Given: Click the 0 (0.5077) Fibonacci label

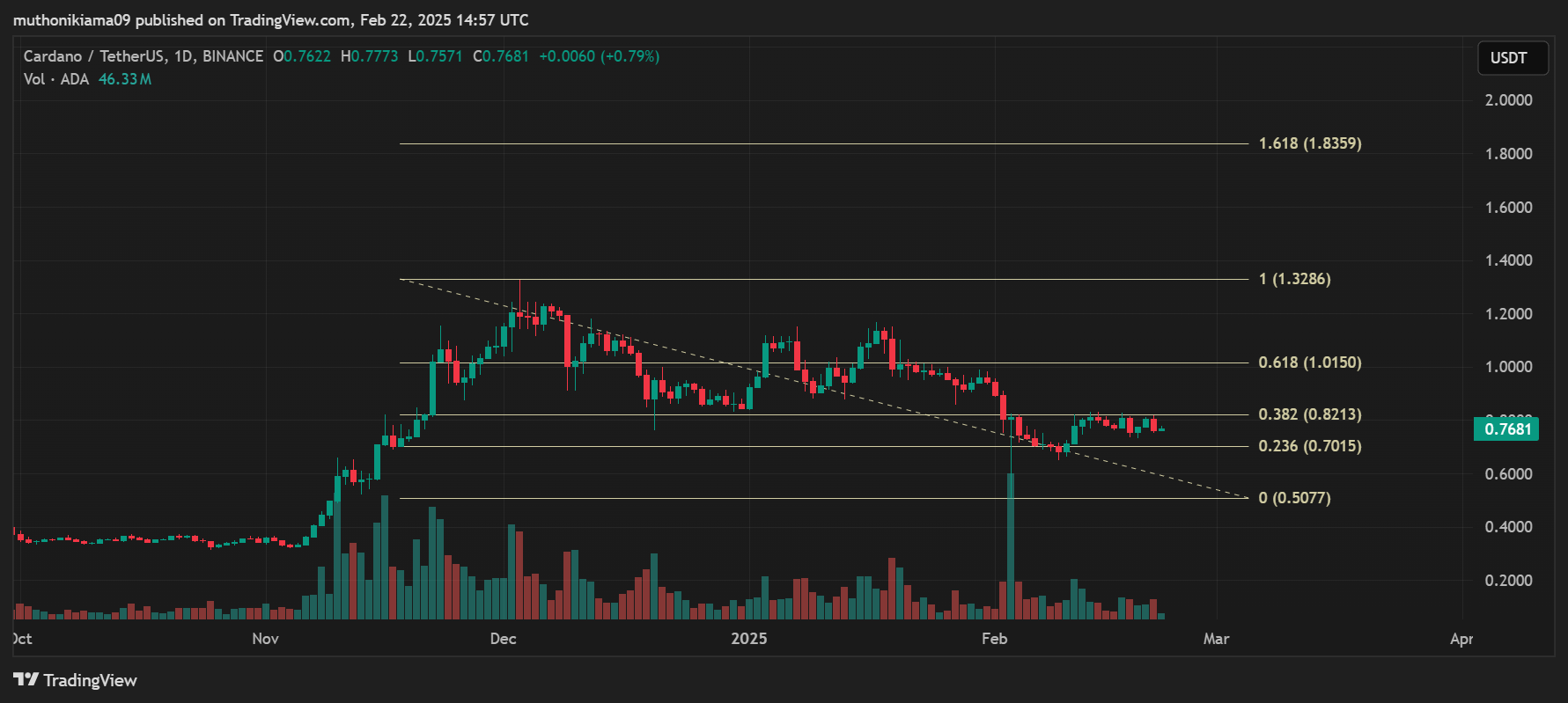Looking at the screenshot, I should (x=1294, y=498).
